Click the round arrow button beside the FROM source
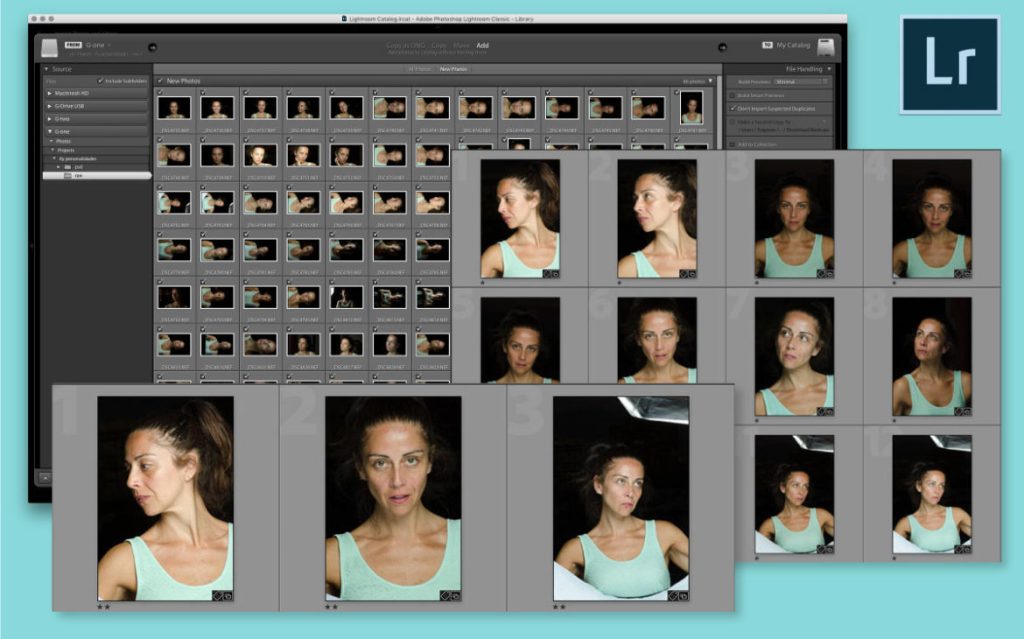 [x=152, y=46]
